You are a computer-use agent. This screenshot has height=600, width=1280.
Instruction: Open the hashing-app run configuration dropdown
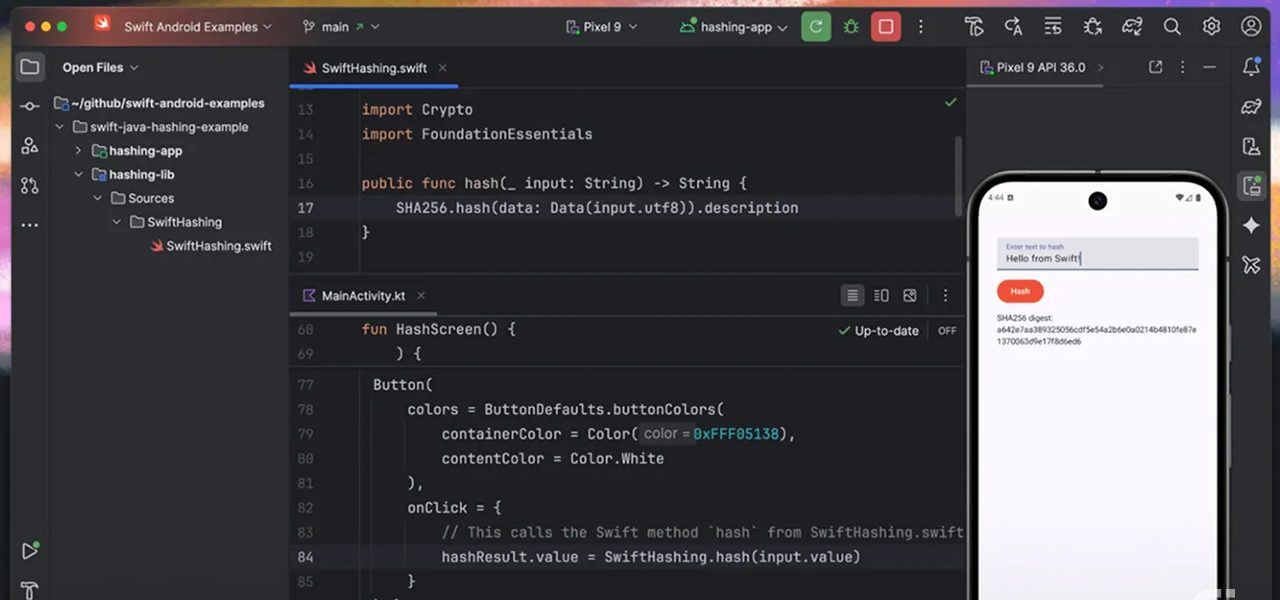click(x=734, y=27)
